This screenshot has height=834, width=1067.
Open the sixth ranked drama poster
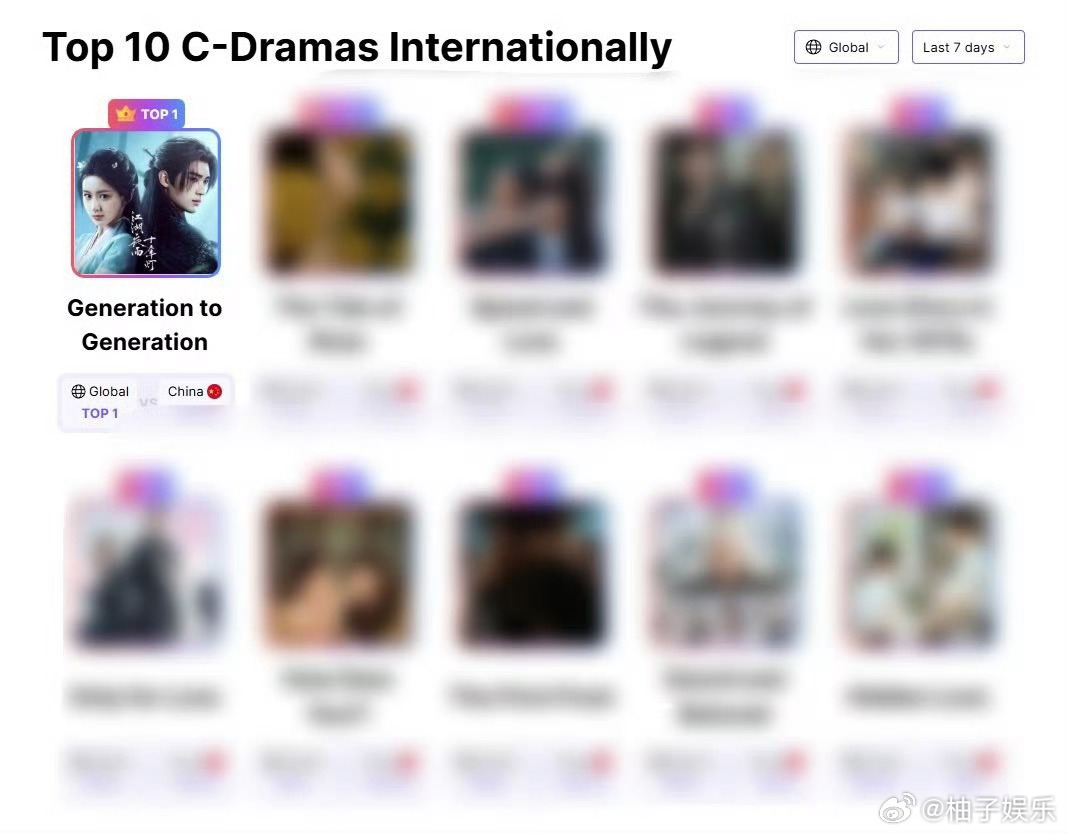145,573
